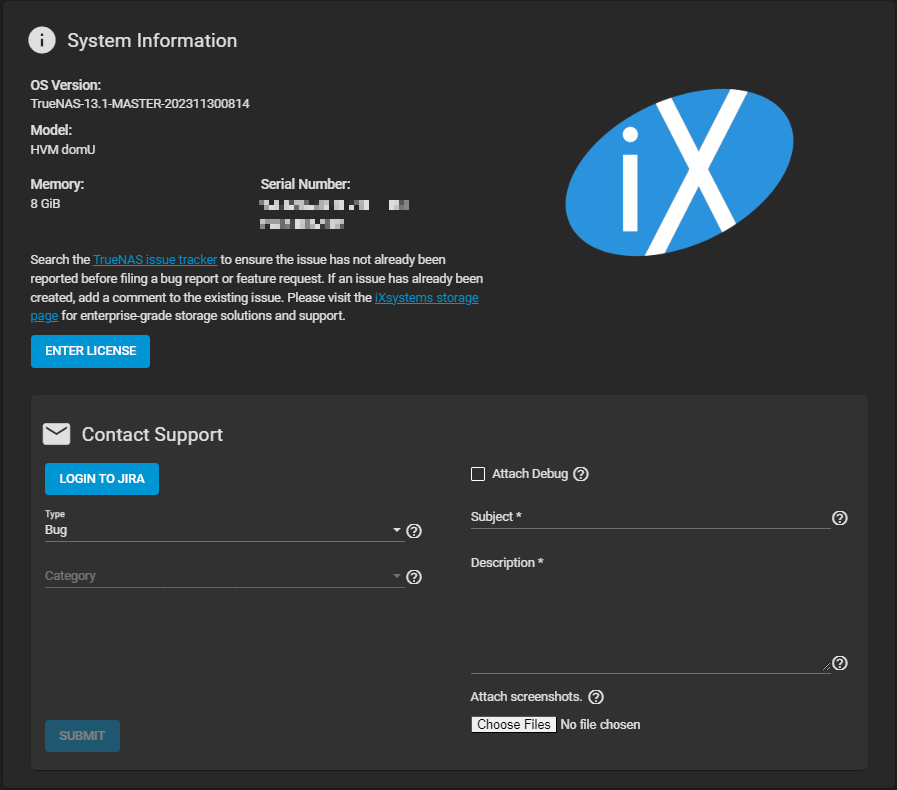The width and height of the screenshot is (897, 790).
Task: Click the Contact Support envelope icon
Action: point(56,434)
